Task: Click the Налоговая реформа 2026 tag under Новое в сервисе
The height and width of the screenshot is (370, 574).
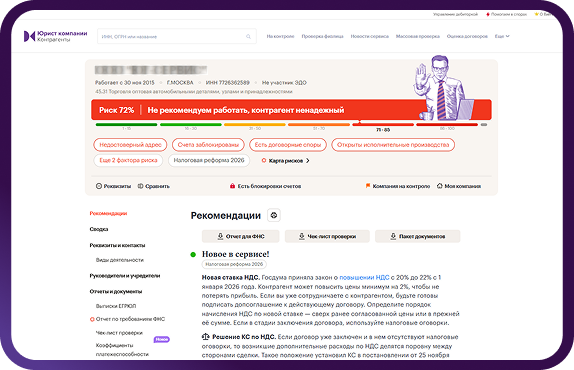Action: pyautogui.click(x=234, y=264)
